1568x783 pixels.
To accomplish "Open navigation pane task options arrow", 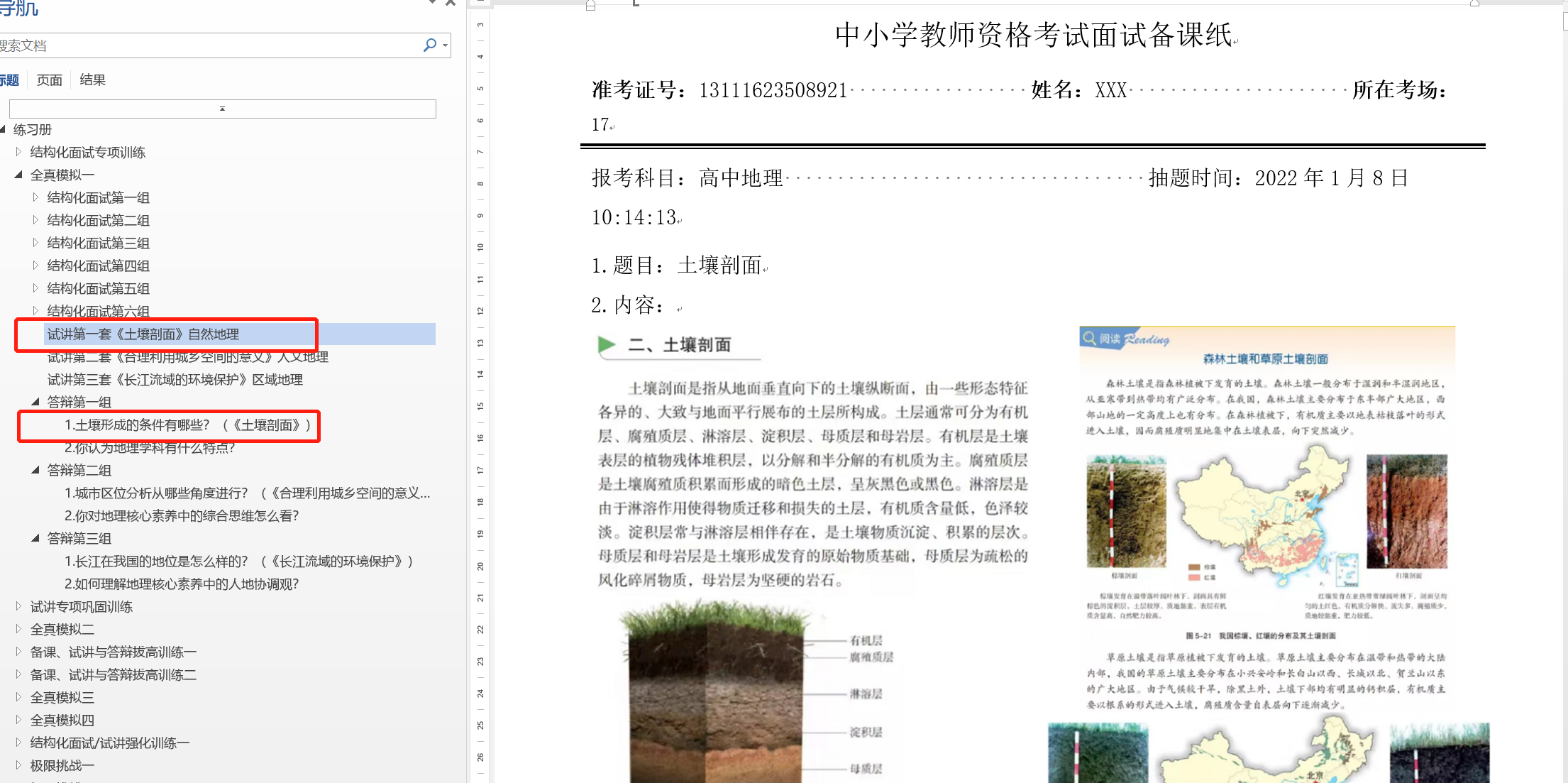I will [x=432, y=3].
